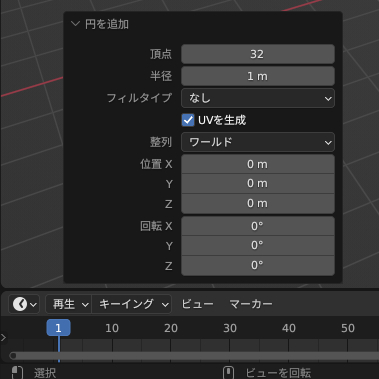Image resolution: width=379 pixels, height=379 pixels.
Task: Open the ビュー menu in timeline
Action: [197, 304]
